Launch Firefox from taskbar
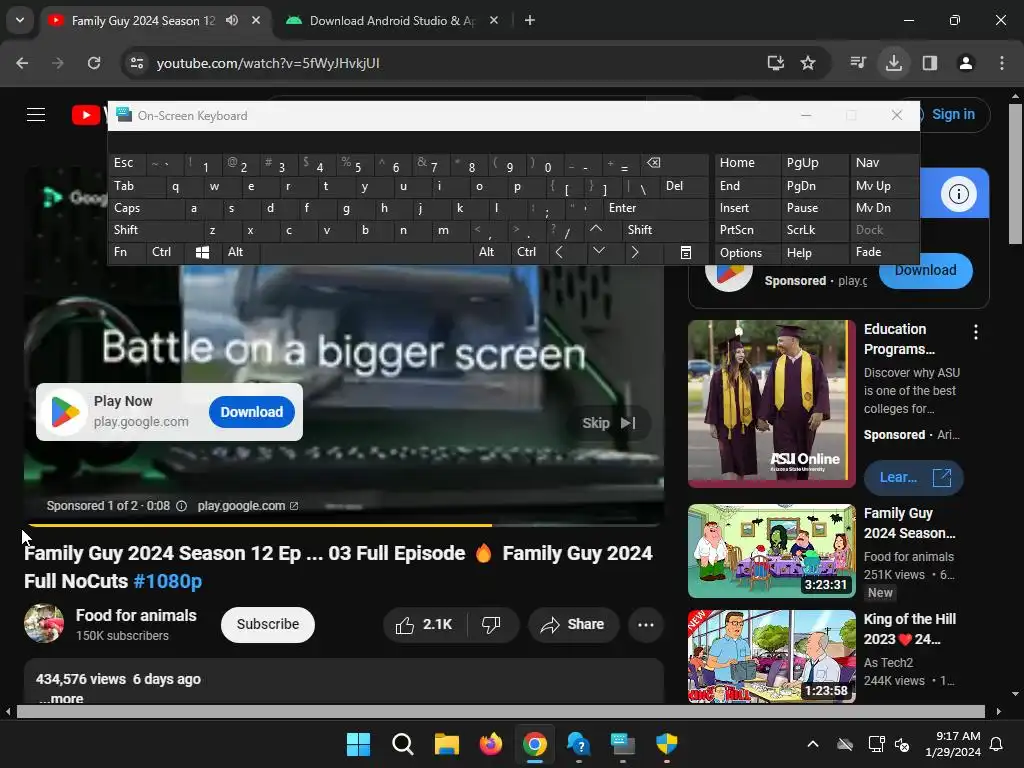1024x768 pixels. (490, 744)
